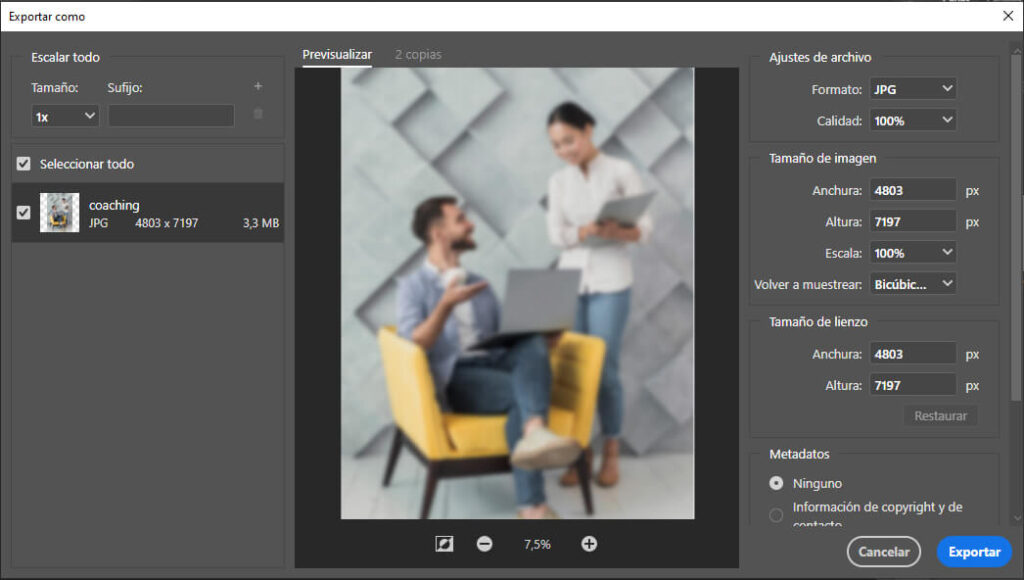Add a new export size with the plus icon
1024x580 pixels.
point(257,86)
